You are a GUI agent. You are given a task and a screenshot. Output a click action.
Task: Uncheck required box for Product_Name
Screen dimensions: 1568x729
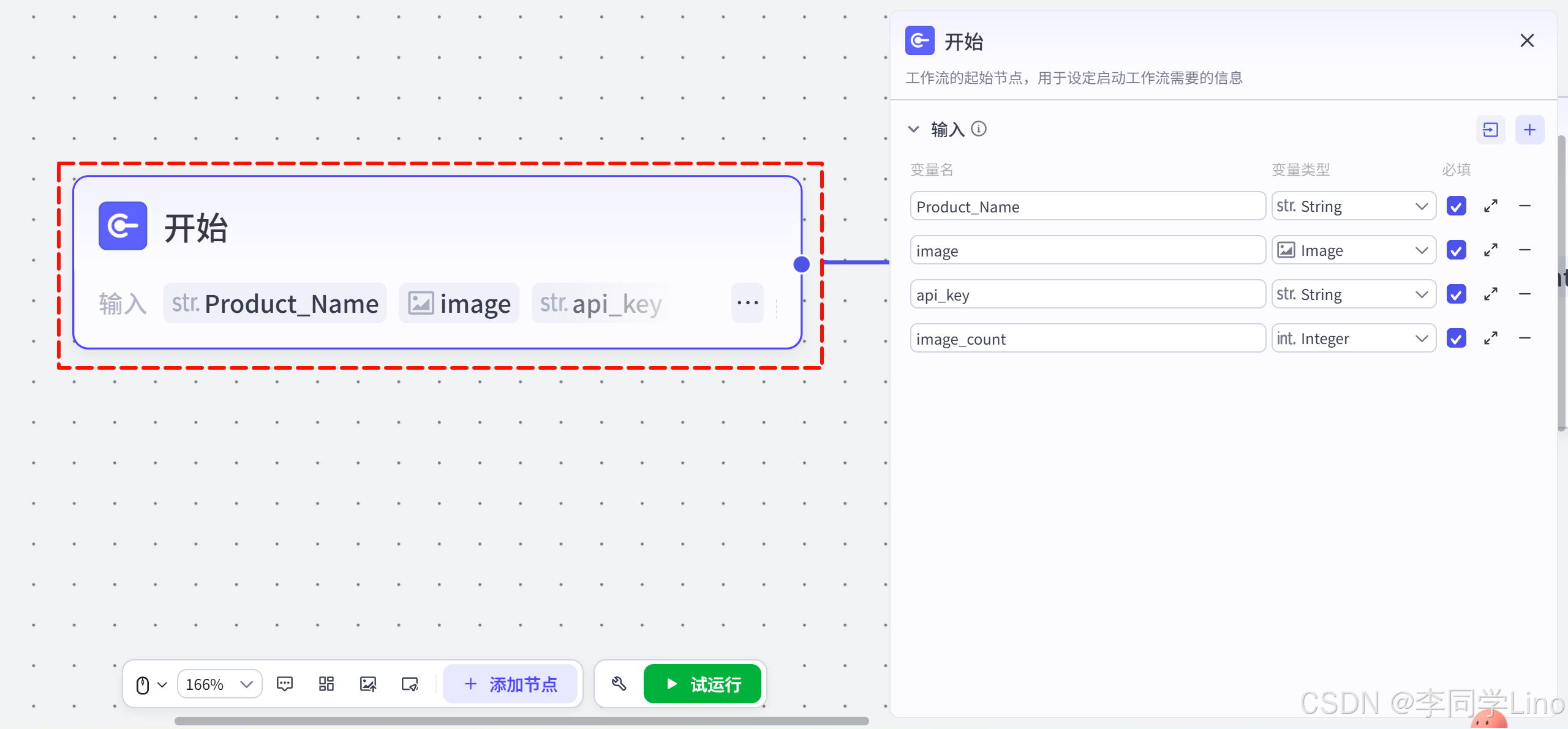click(1456, 206)
